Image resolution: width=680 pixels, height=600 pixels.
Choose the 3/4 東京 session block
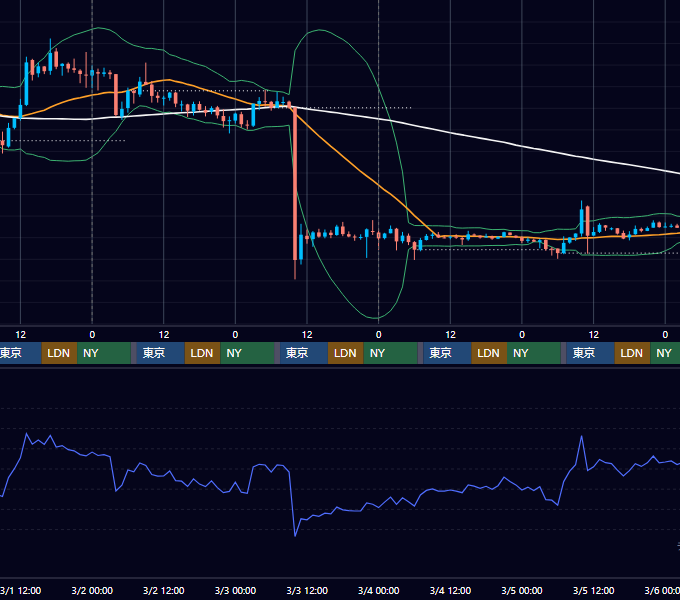click(x=447, y=353)
